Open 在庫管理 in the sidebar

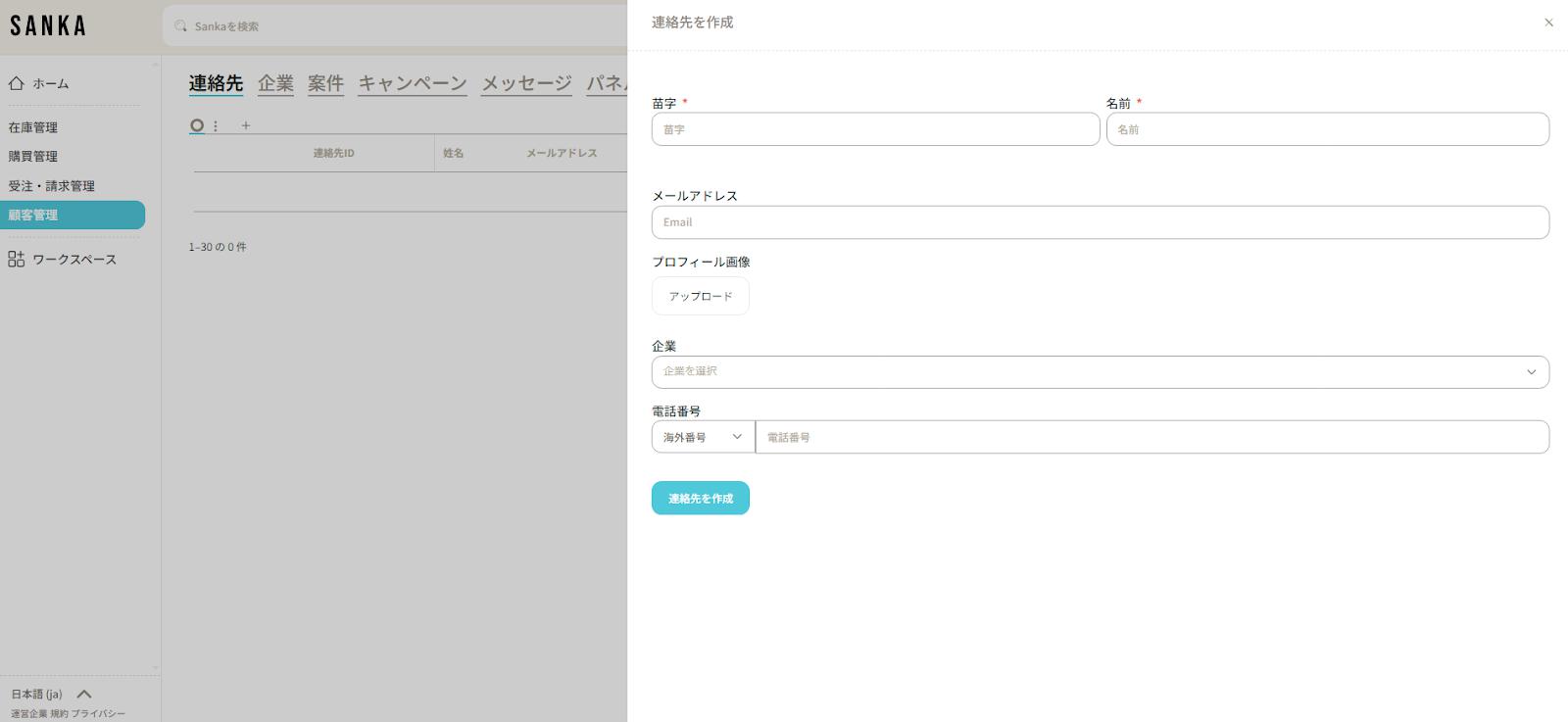[33, 127]
